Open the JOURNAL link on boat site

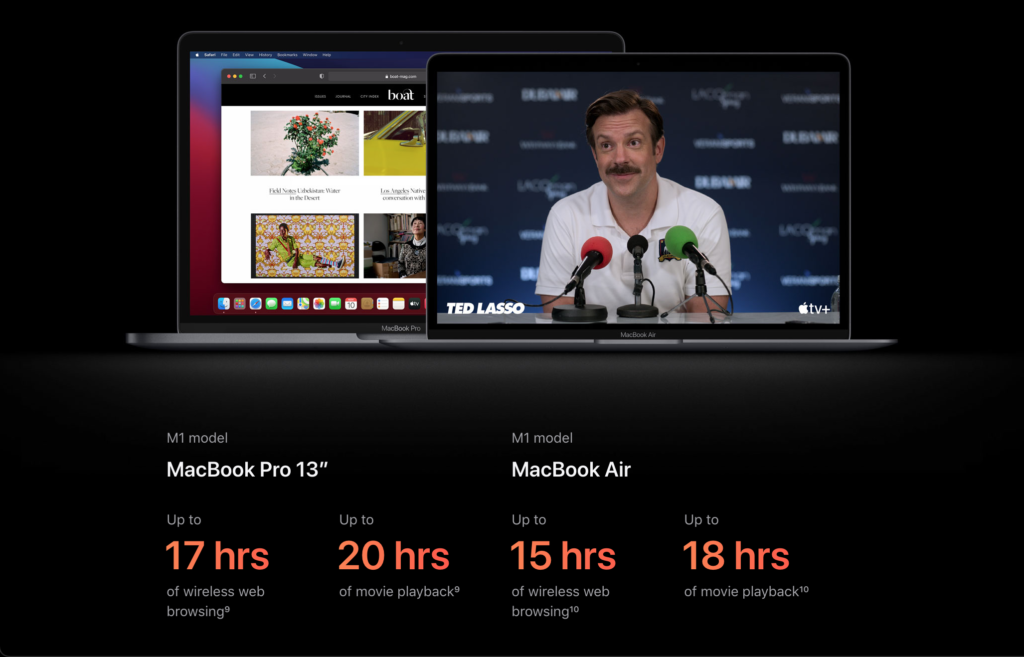coord(343,97)
